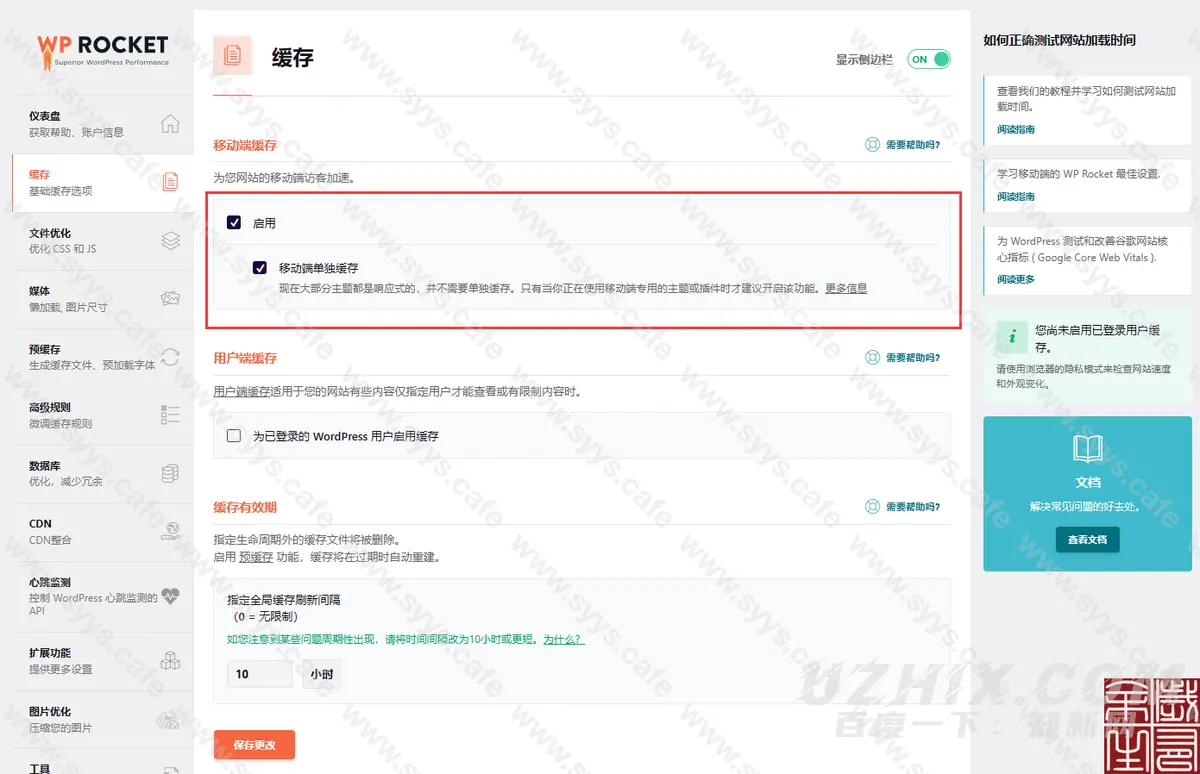1200x774 pixels.
Task: Enable cache for logged-in WordPress users checkbox
Action: point(234,436)
